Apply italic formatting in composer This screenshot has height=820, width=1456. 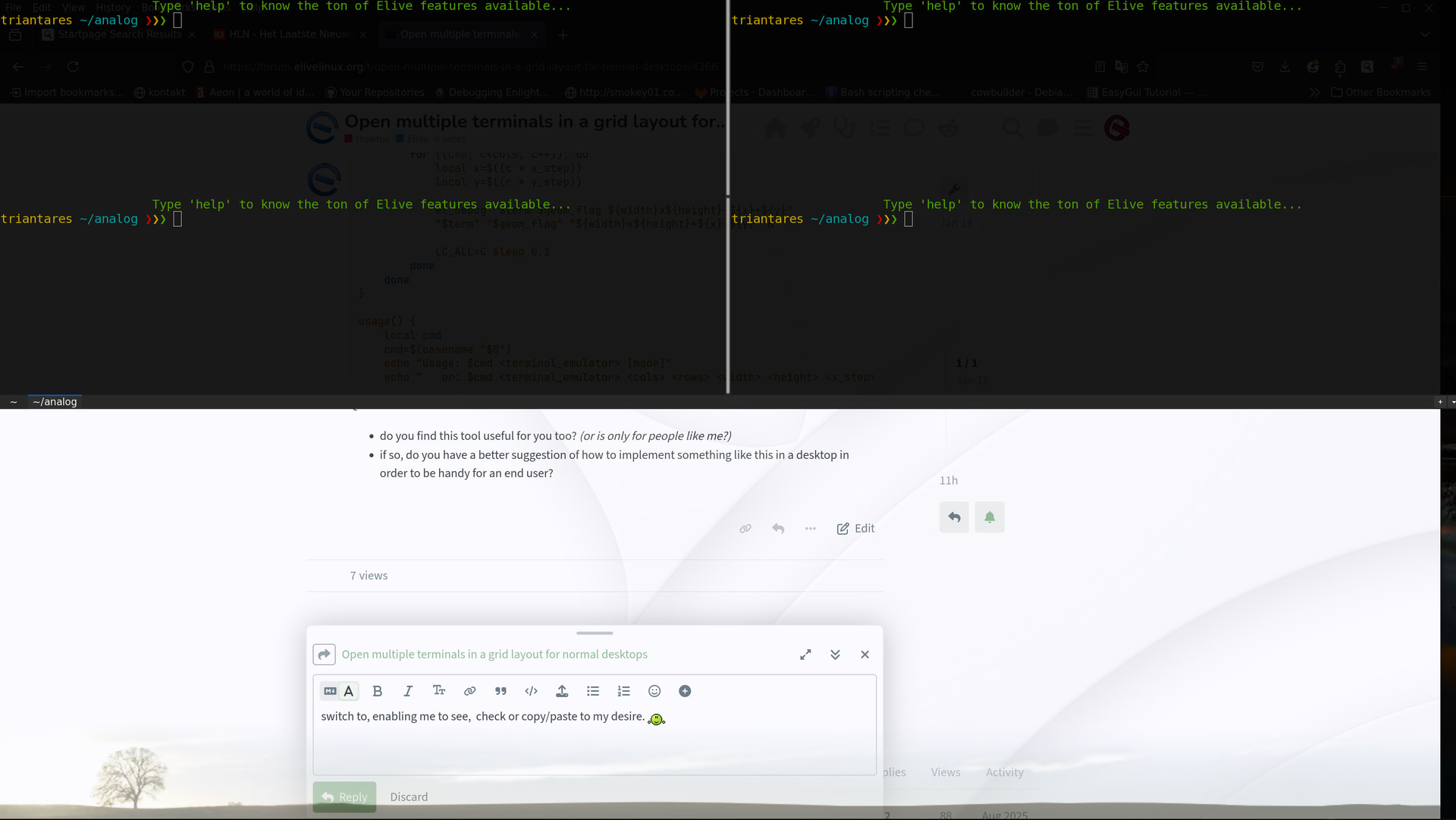[408, 691]
